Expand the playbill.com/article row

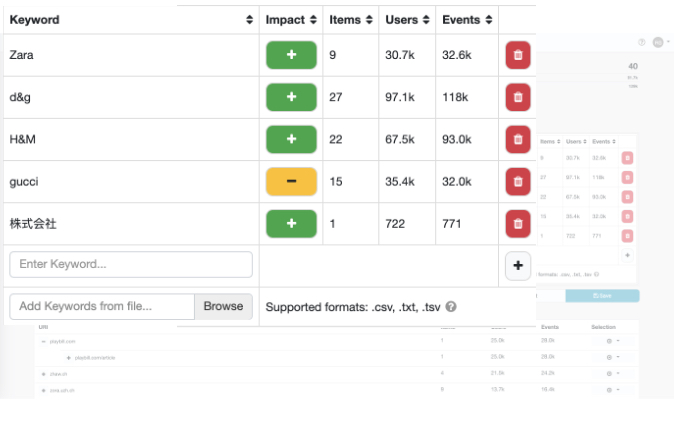68,358
